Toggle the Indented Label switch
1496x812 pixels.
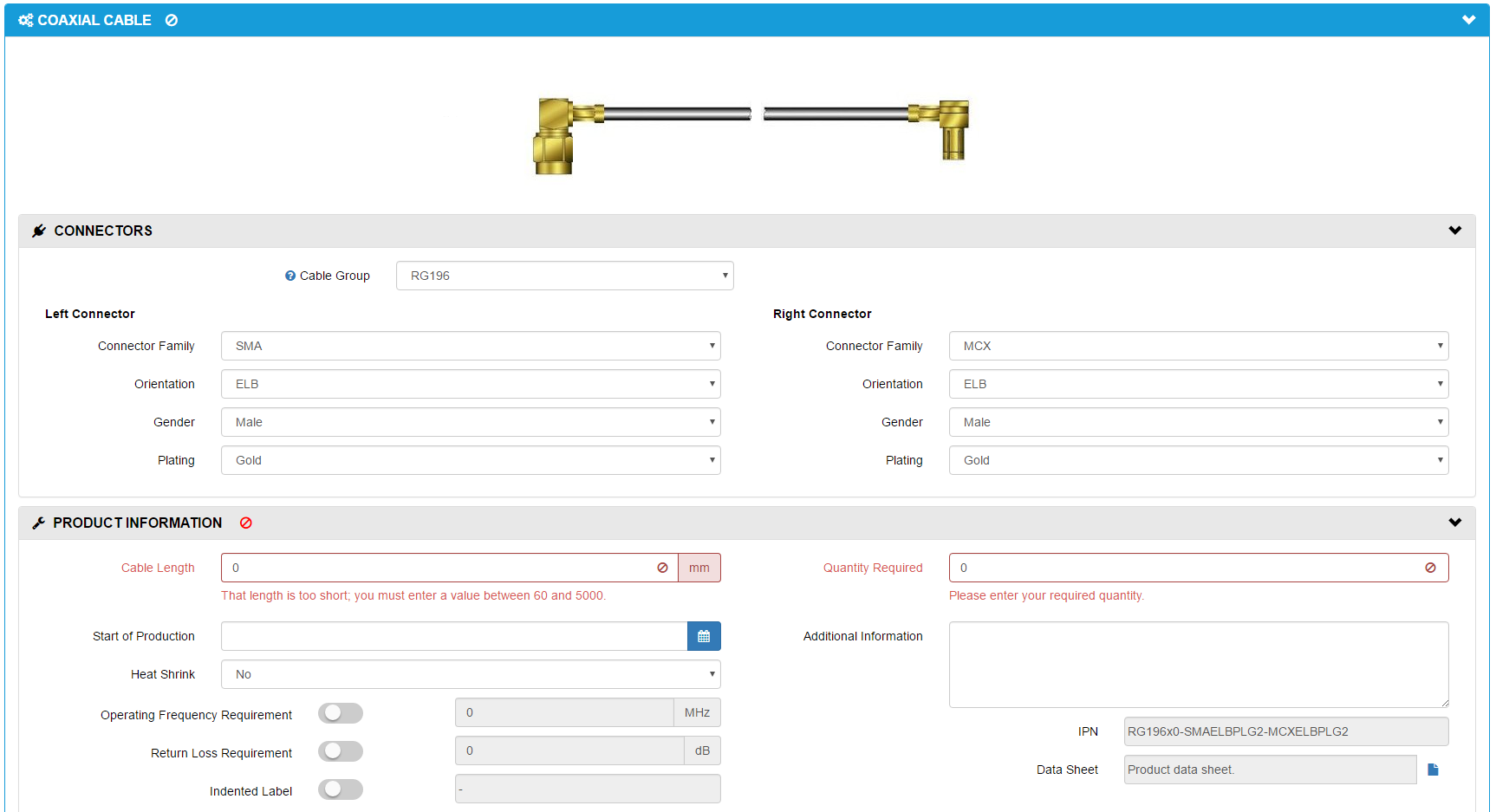tap(340, 789)
